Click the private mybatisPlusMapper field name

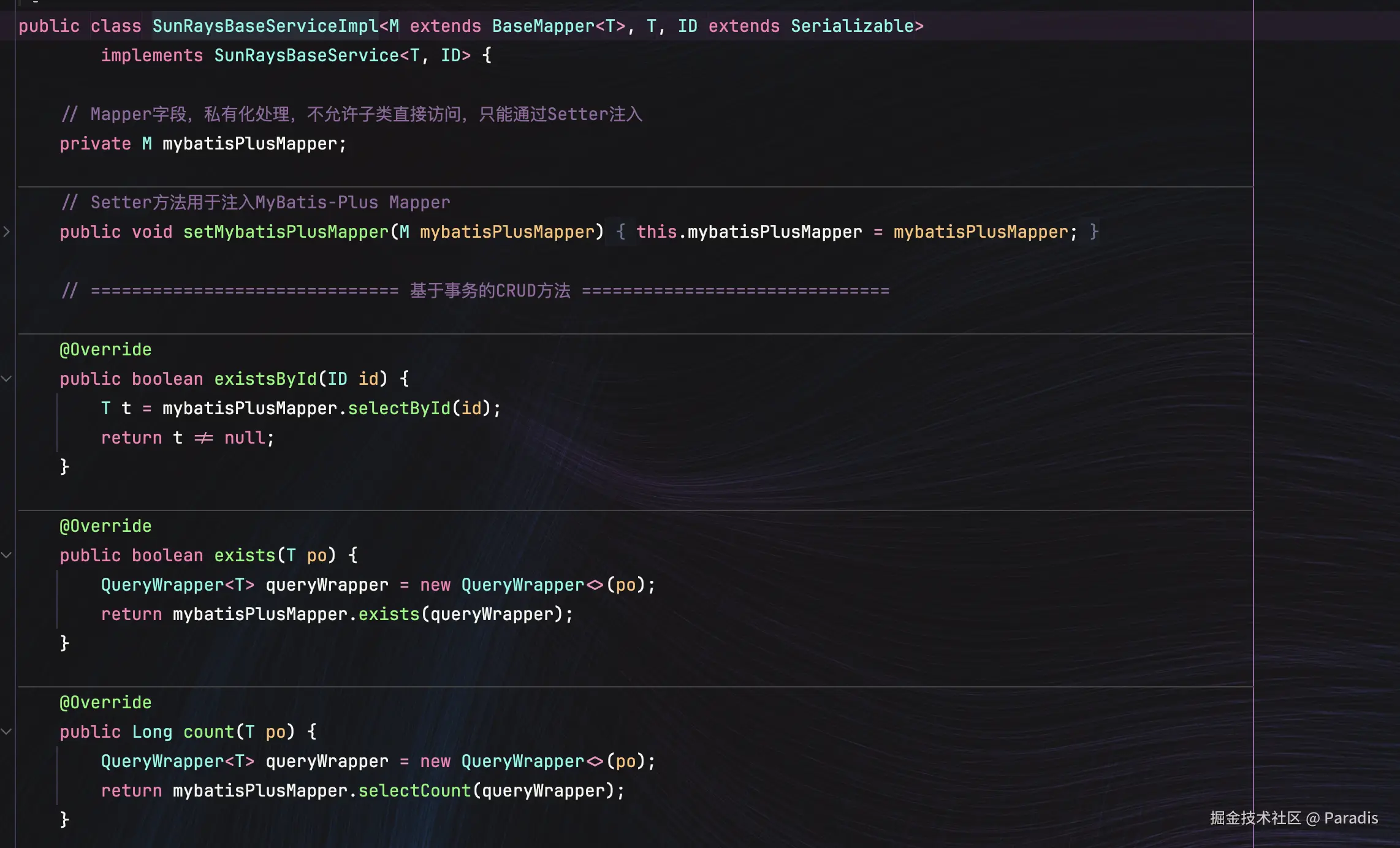click(x=249, y=143)
